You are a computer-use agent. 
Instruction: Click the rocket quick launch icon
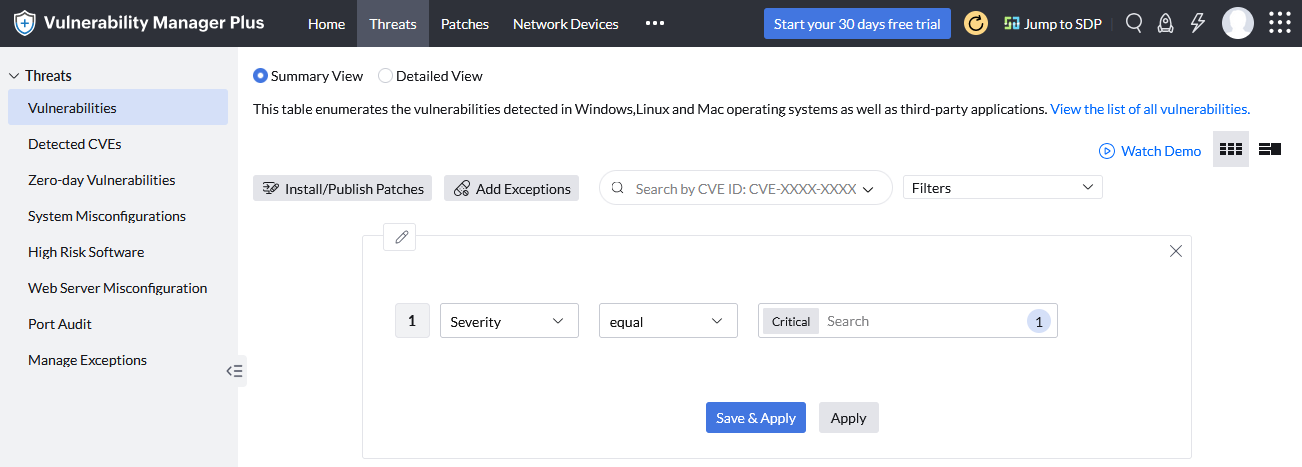coord(1166,23)
